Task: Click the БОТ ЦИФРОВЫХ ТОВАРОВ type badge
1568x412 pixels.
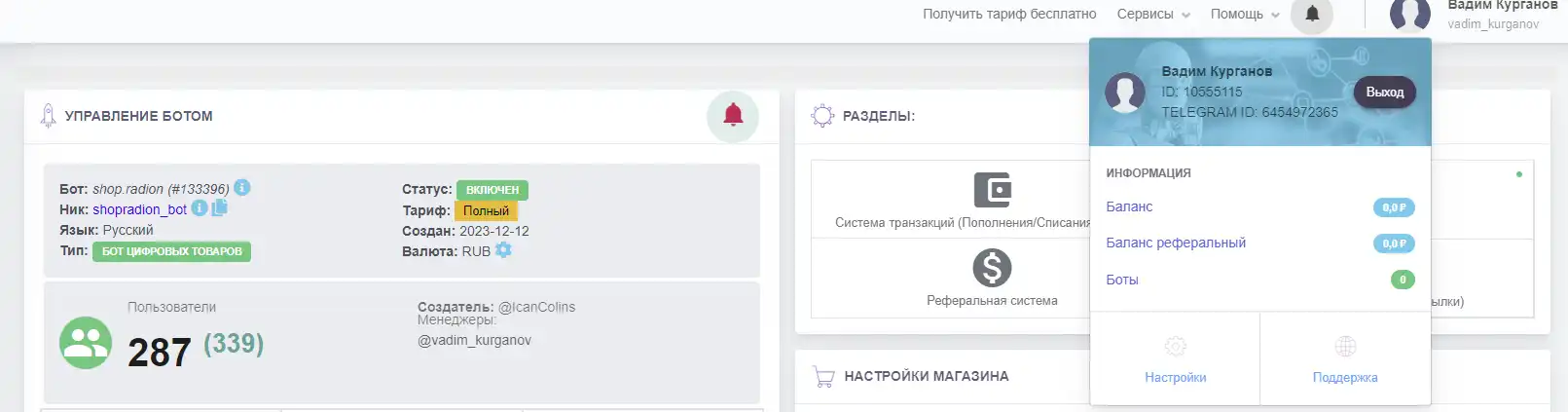Action: click(x=172, y=251)
